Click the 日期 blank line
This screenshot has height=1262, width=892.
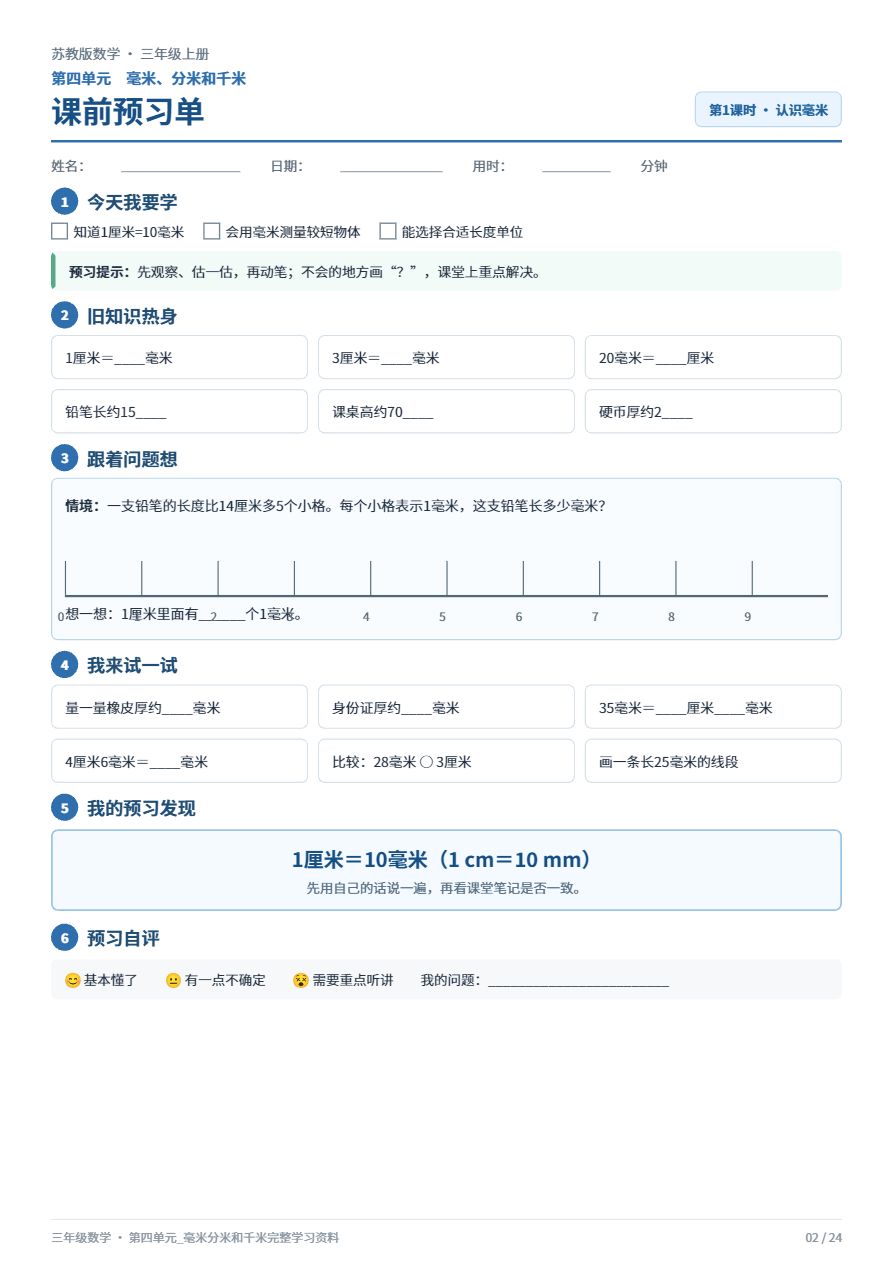click(x=391, y=167)
